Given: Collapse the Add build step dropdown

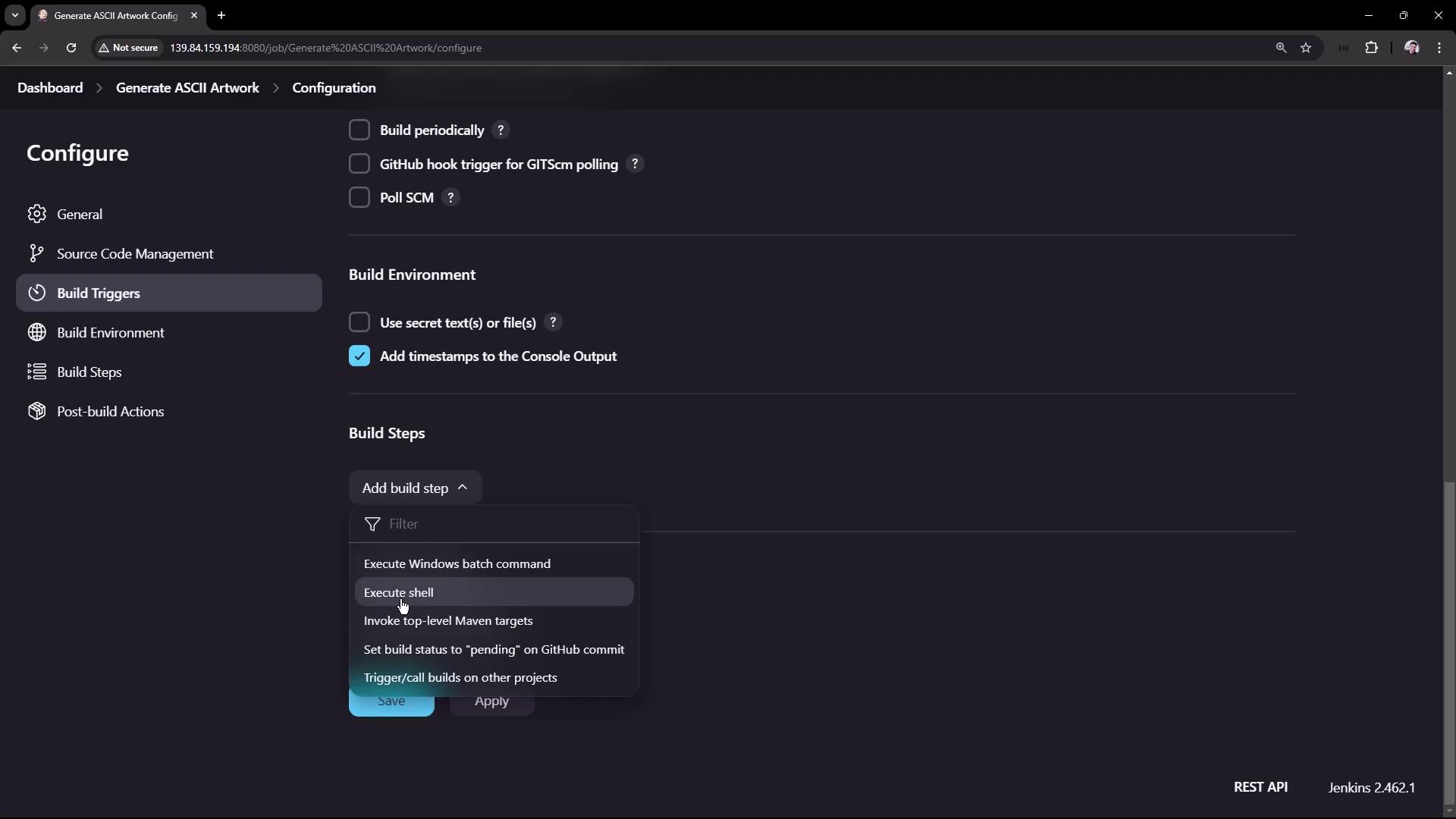Looking at the screenshot, I should coord(415,488).
